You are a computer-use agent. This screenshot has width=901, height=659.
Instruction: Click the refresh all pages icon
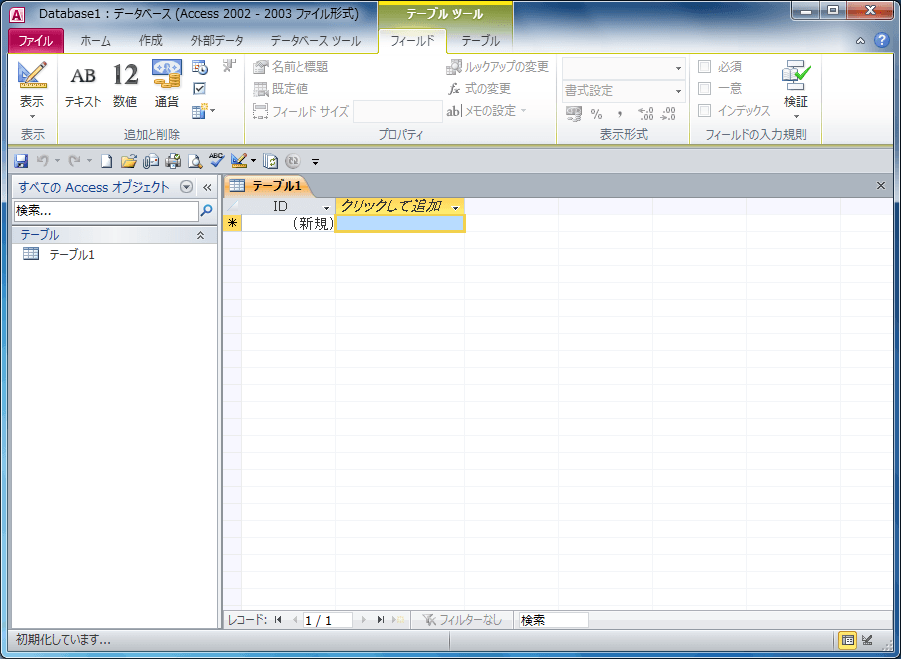click(x=271, y=161)
